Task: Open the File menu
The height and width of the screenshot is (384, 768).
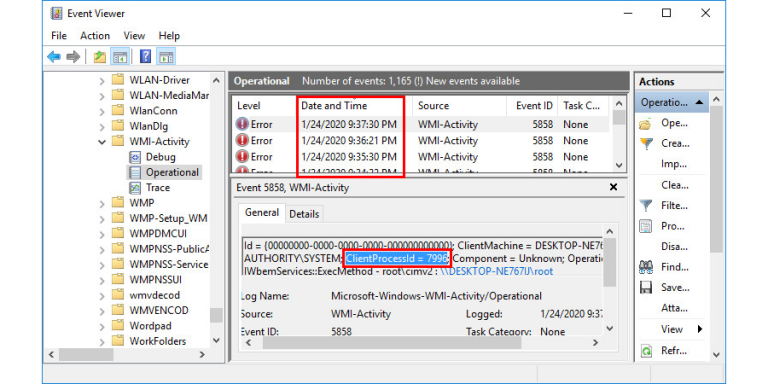Action: click(x=59, y=36)
